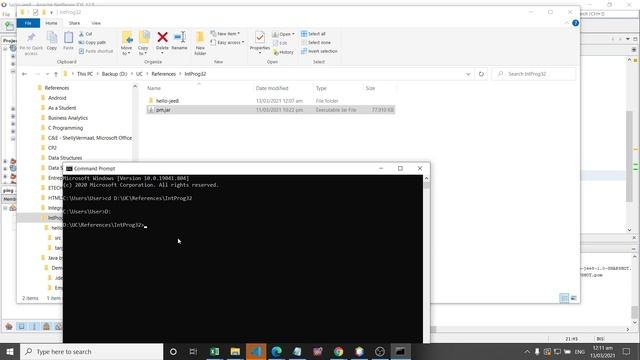Image resolution: width=640 pixels, height=360 pixels.
Task: Open Excel from the taskbar
Action: click(x=215, y=352)
